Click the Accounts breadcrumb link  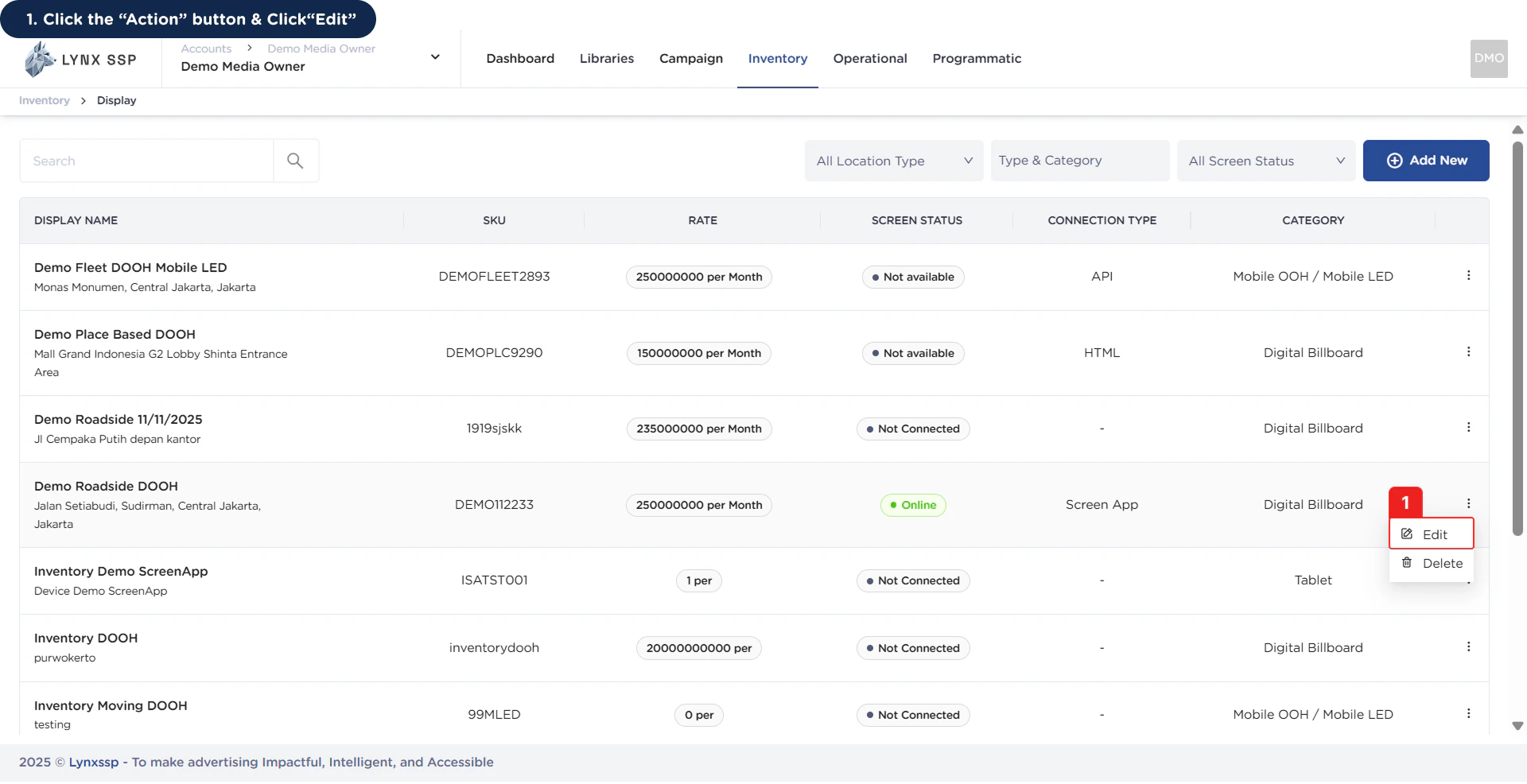coord(206,49)
